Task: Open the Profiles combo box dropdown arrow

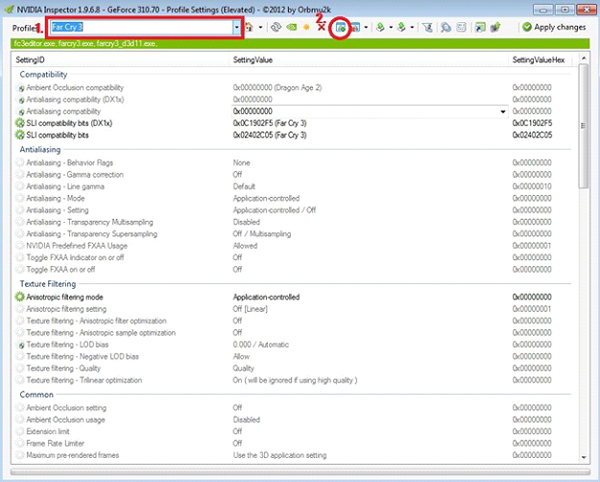Action: click(x=236, y=28)
